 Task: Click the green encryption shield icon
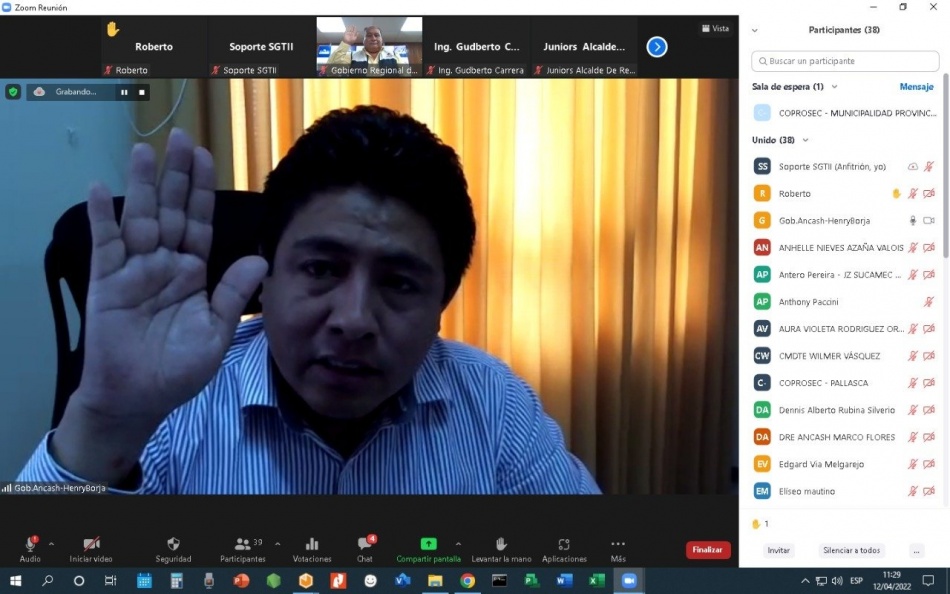coord(13,92)
